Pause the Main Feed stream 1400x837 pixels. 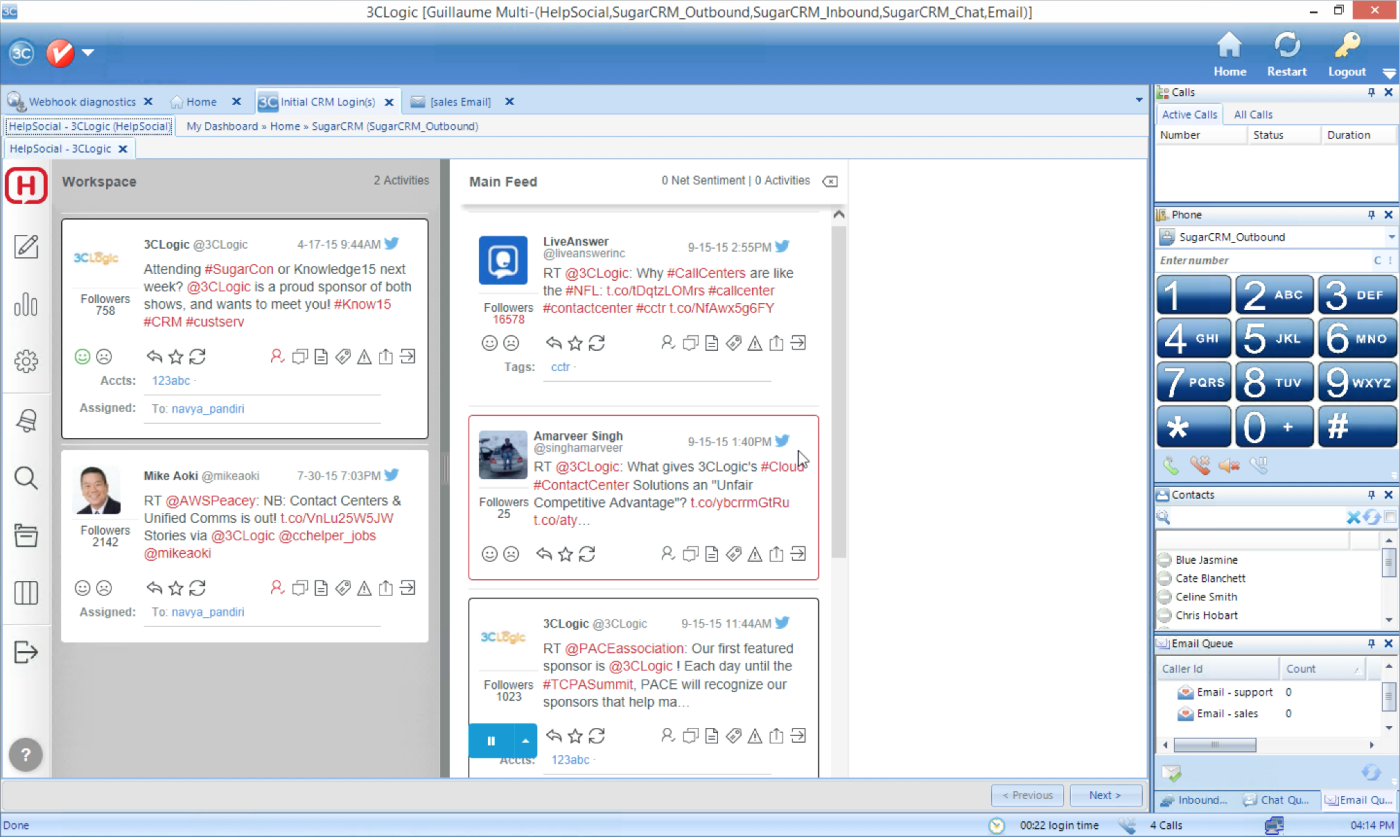tap(491, 740)
